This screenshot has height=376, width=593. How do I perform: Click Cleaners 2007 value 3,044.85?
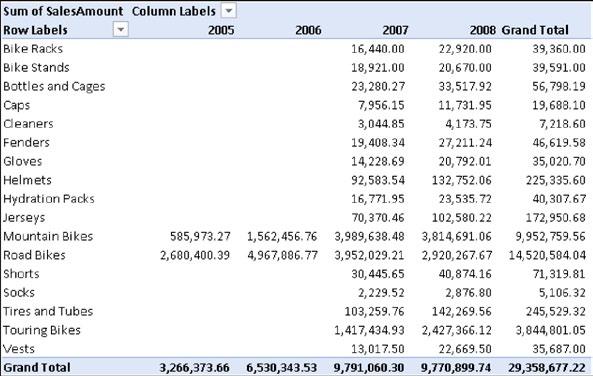pos(381,124)
